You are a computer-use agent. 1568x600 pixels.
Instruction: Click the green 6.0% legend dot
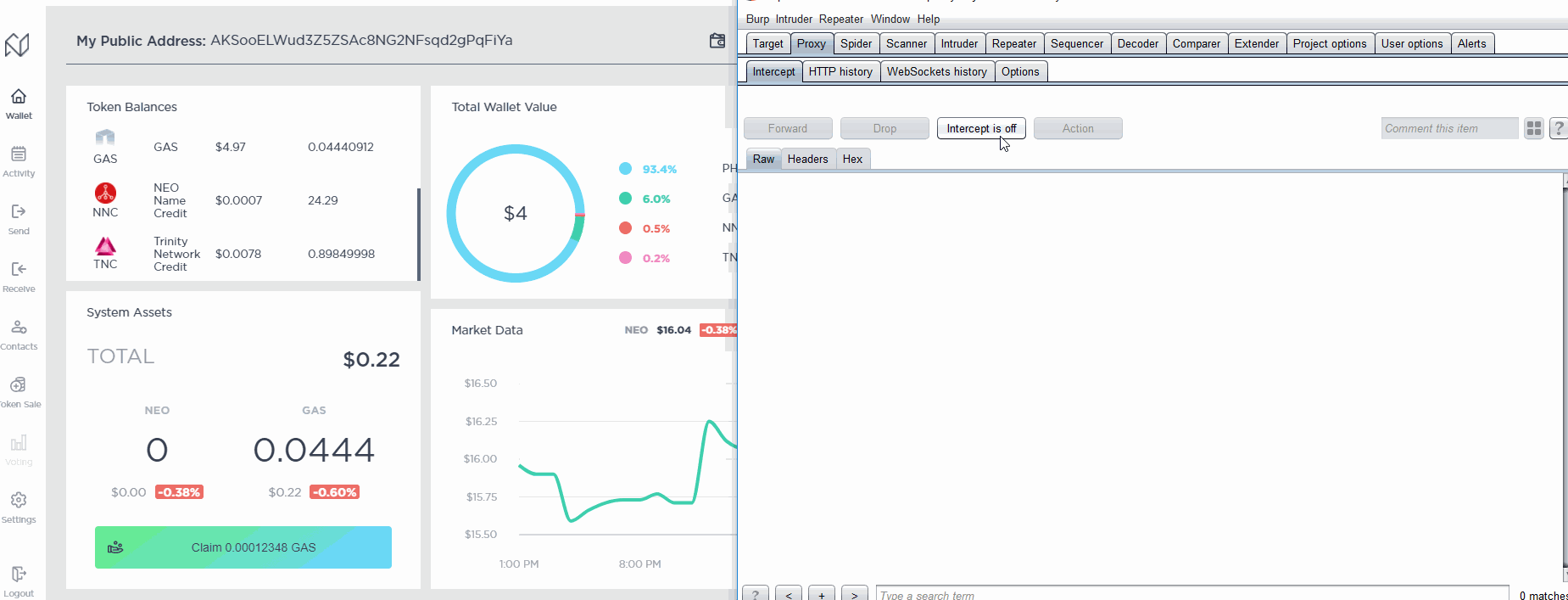[625, 199]
